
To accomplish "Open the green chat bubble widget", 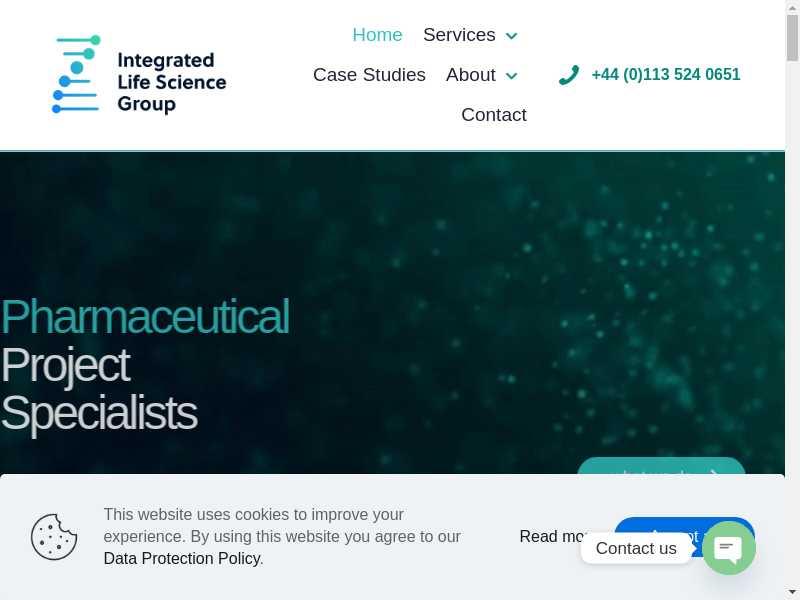I will coord(728,548).
